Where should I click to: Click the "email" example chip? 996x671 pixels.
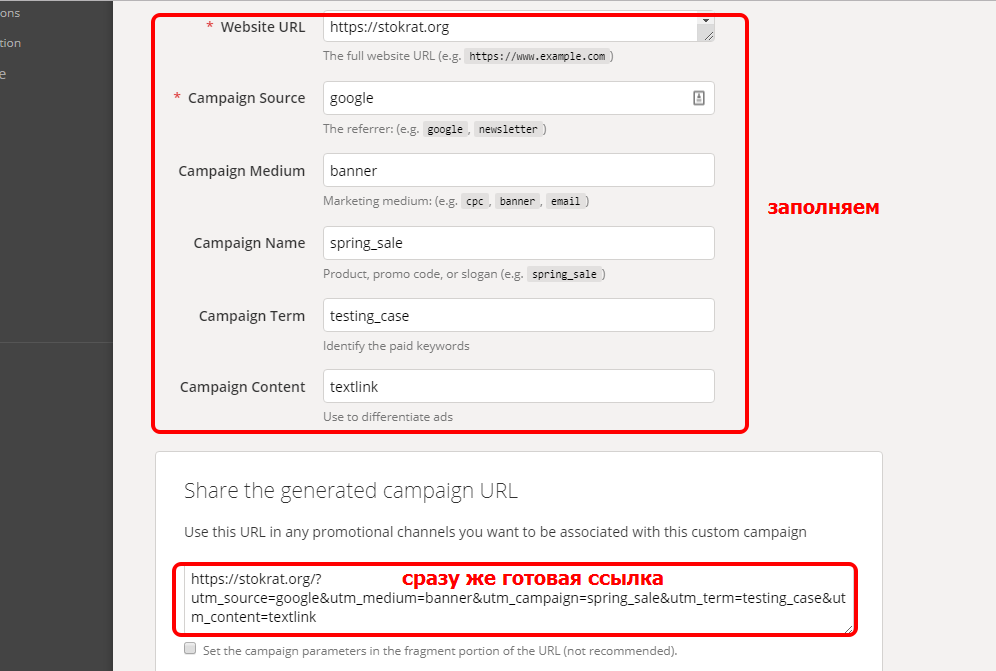coord(565,201)
